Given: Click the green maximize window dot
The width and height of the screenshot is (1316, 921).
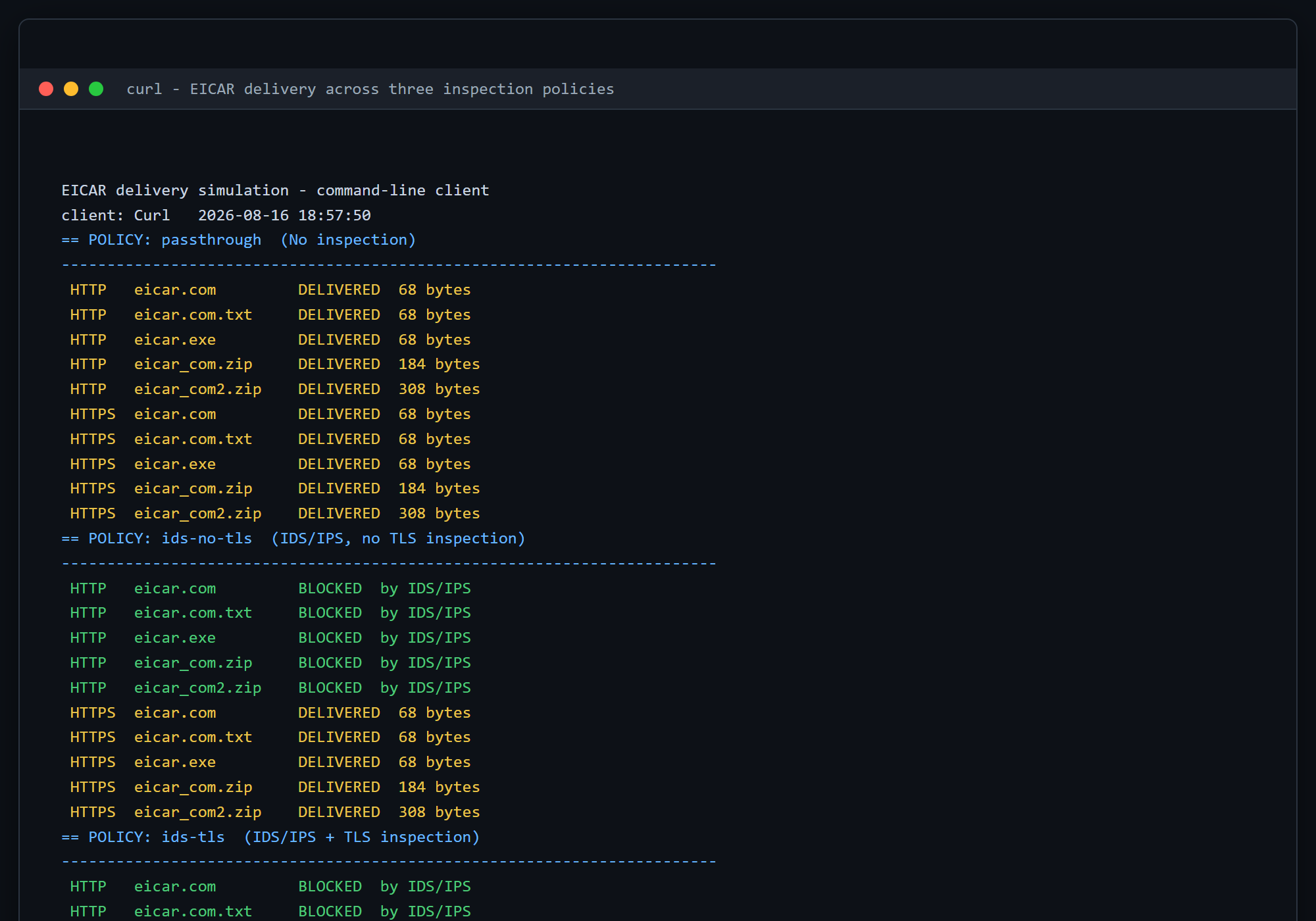Looking at the screenshot, I should 96,89.
